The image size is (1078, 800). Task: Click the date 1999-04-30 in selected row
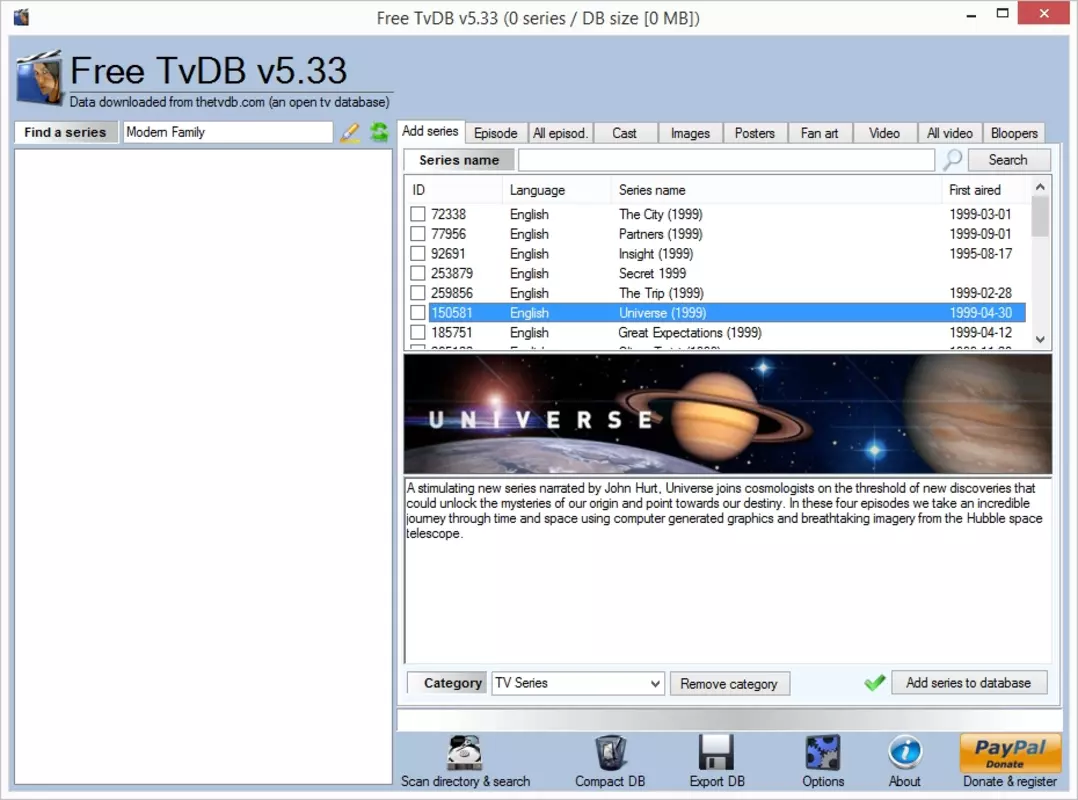(x=980, y=312)
